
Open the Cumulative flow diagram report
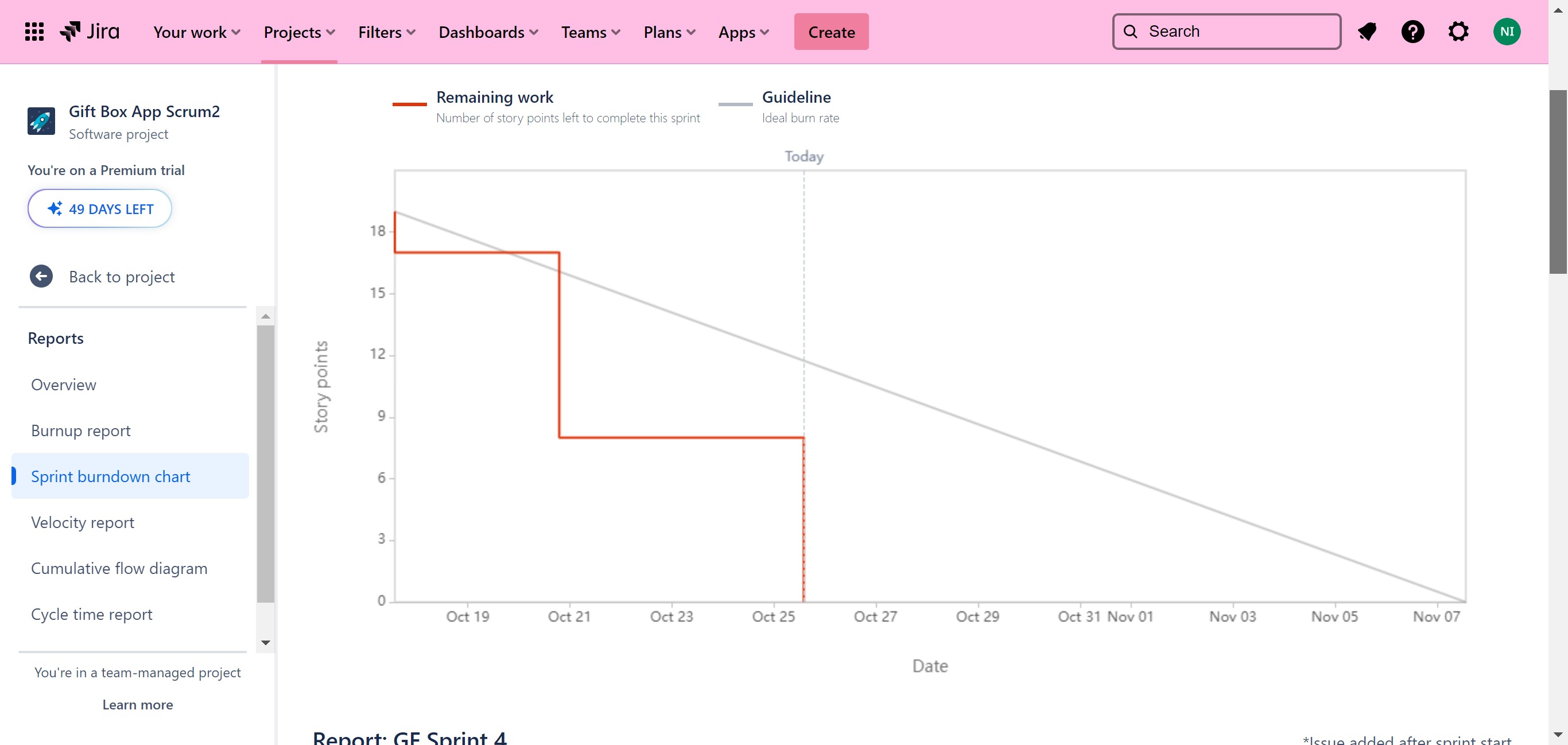[x=119, y=568]
